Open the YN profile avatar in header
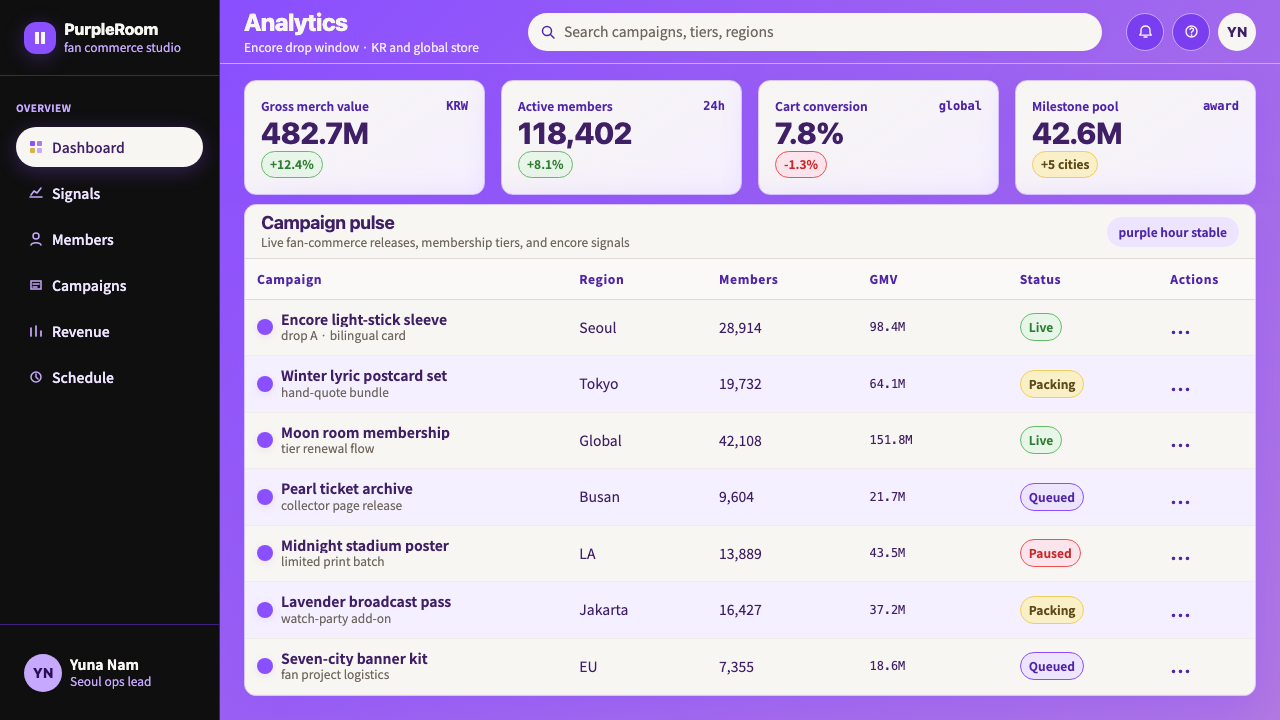Image resolution: width=1280 pixels, height=720 pixels. point(1237,32)
